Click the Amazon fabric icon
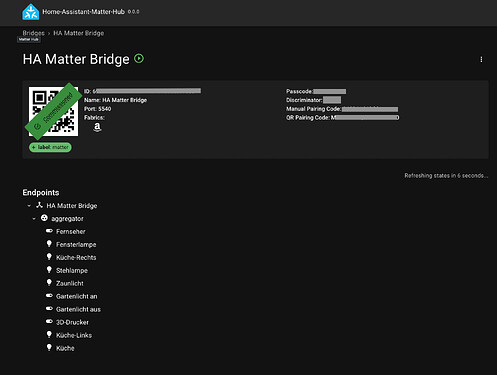The image size is (497, 375). tap(97, 127)
